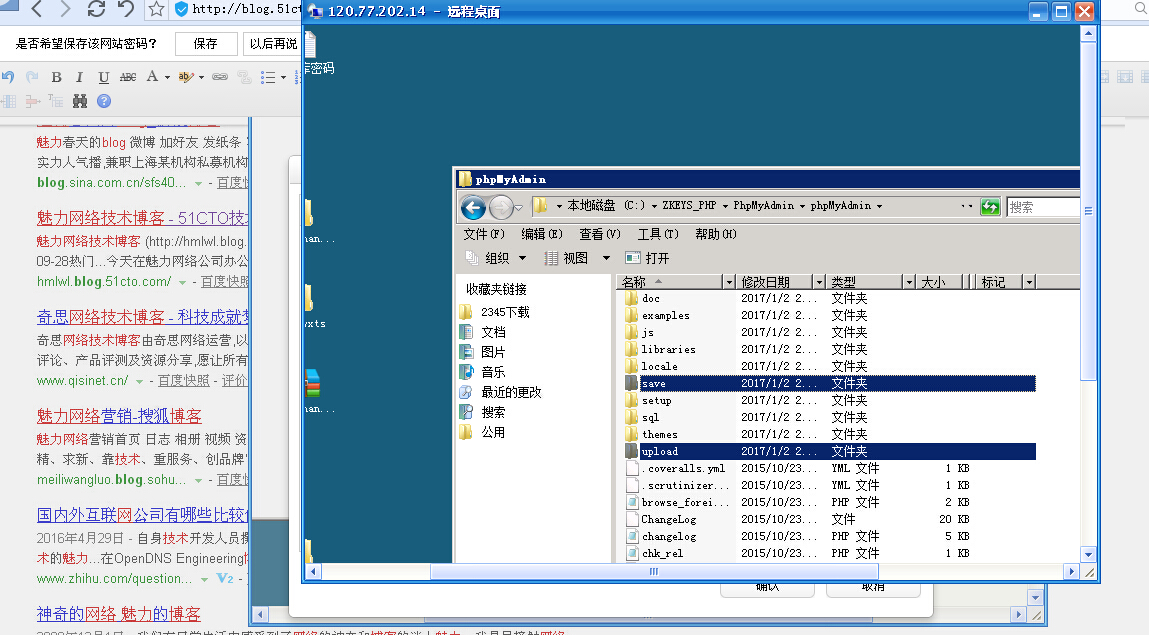Open 名称 column filter dropdown
The width and height of the screenshot is (1149, 635).
(728, 282)
